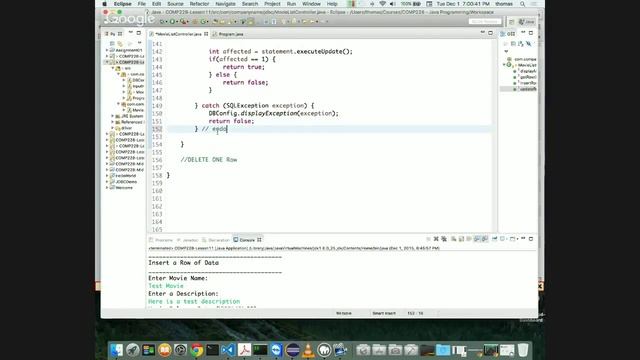This screenshot has width=640, height=360.
Task: Click the date and time in menu bar
Action: coord(463,4)
